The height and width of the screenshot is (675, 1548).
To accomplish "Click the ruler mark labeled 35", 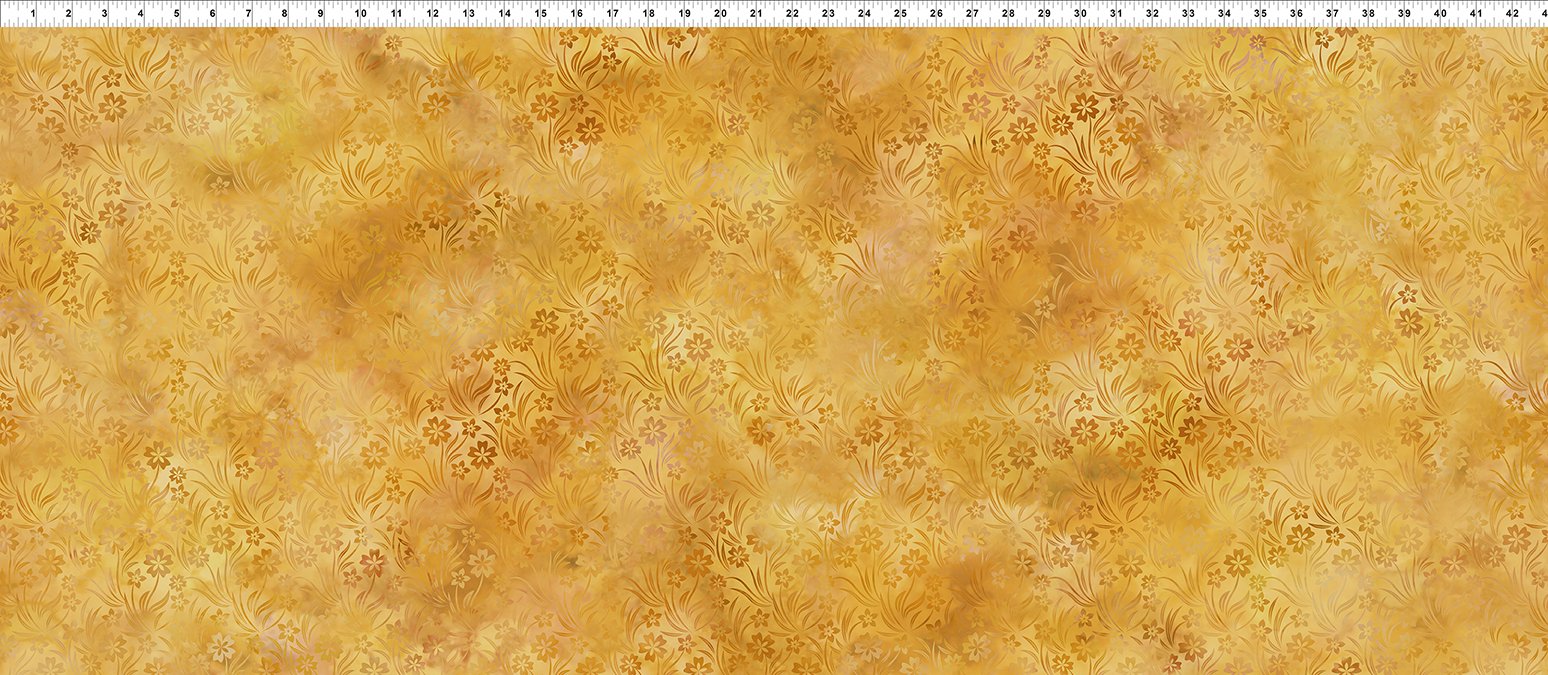I will tap(1260, 14).
